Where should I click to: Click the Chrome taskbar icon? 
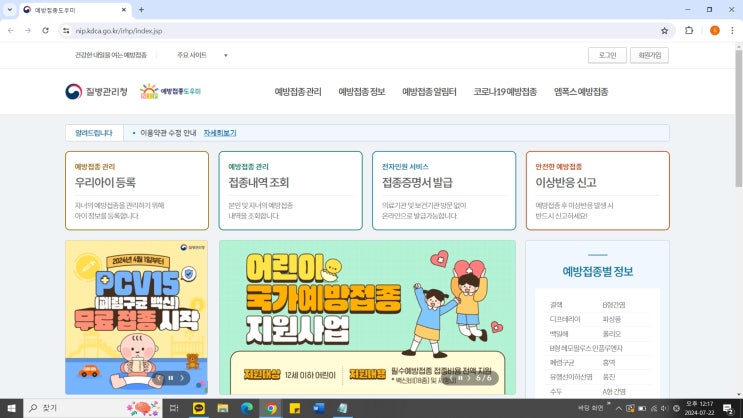[271, 408]
